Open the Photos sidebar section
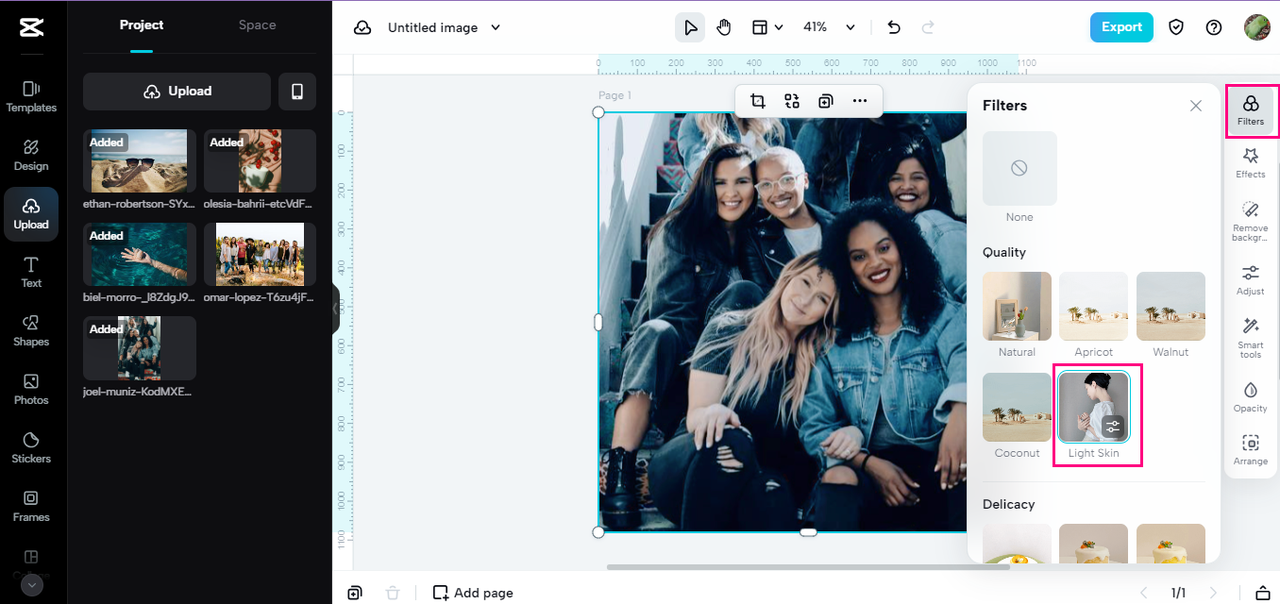This screenshot has height=604, width=1280. (x=31, y=389)
